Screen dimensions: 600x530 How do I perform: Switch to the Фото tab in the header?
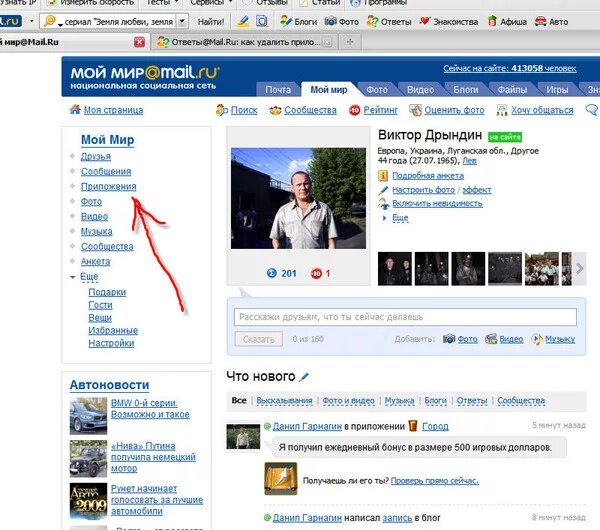tap(377, 90)
